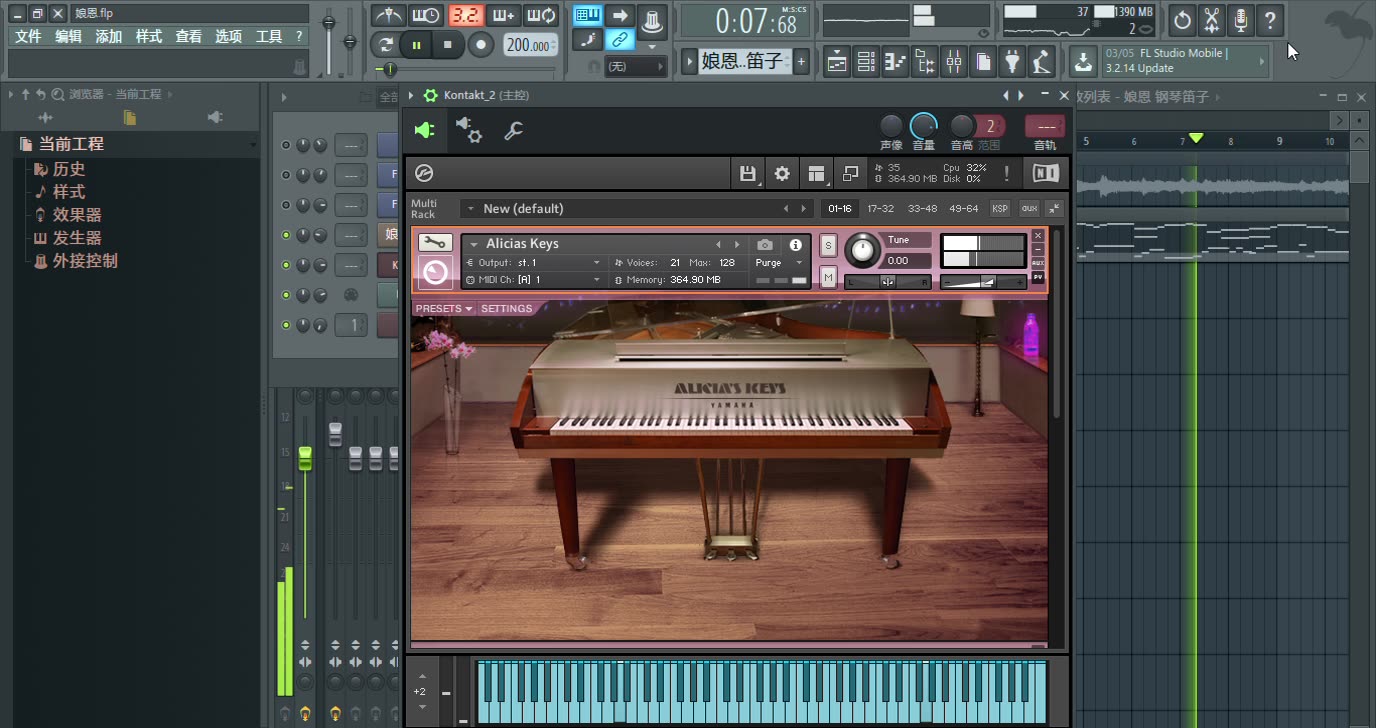
Task: Open the pattern selector arrow beside 娘恩..笛子
Action: [x=690, y=62]
